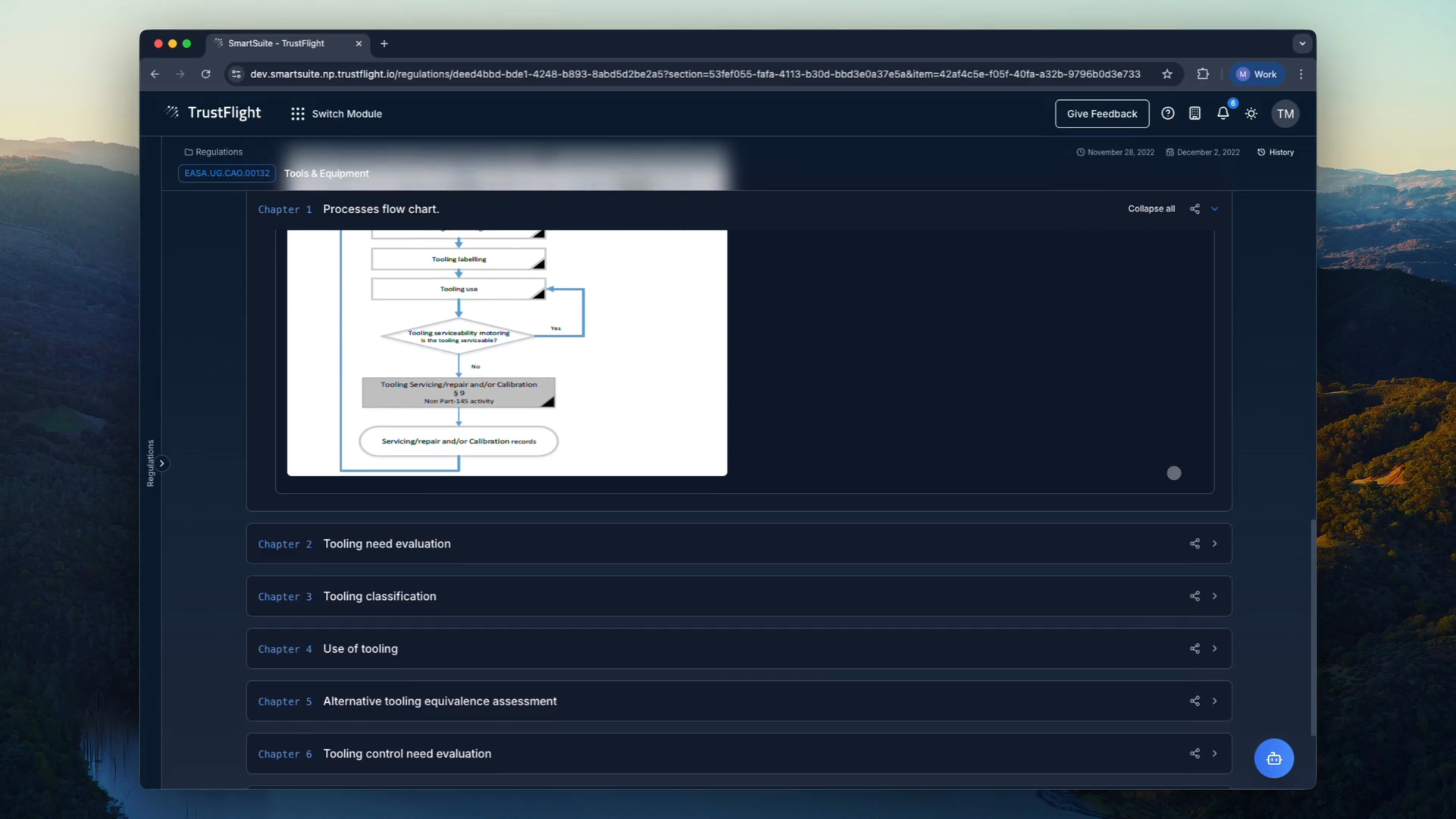This screenshot has height=819, width=1456.
Task: Click share icon for Chapter 1 header
Action: [x=1195, y=209]
